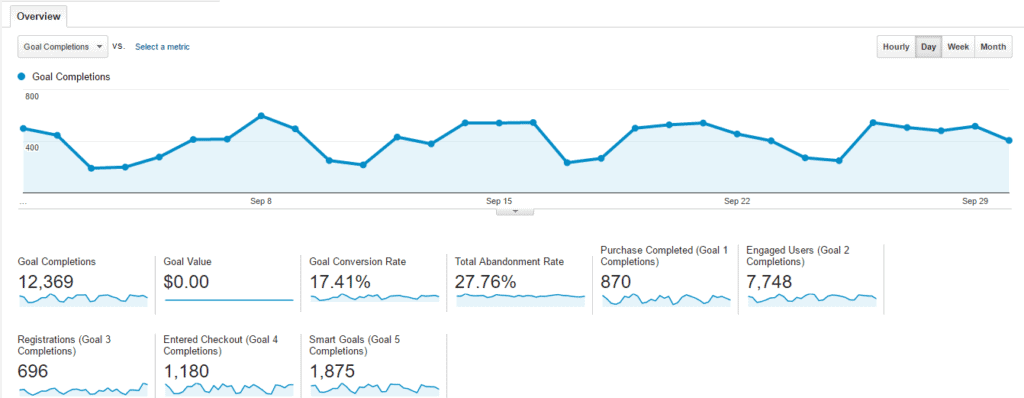Click the peak data point near Sep 8
Screen dimensions: 1024x398
261,116
